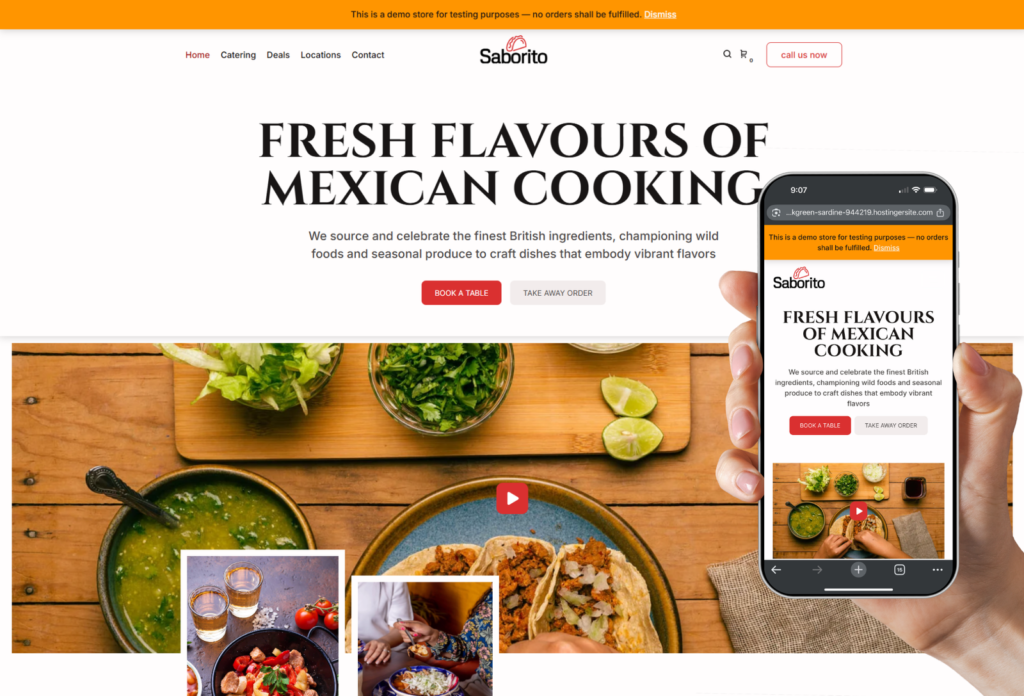This screenshot has height=696, width=1024.
Task: Dismiss the orange demo store banner
Action: click(x=660, y=14)
